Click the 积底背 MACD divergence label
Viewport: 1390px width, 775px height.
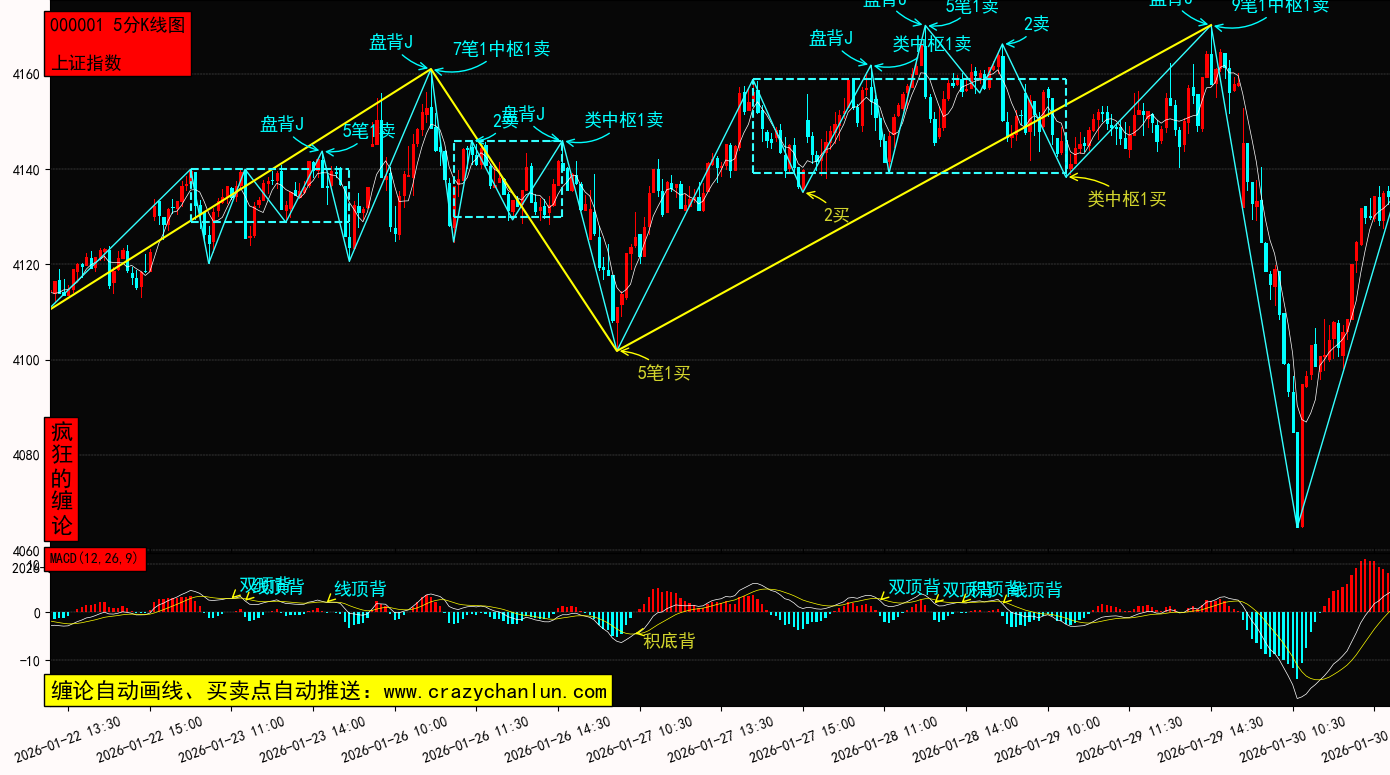click(x=669, y=641)
